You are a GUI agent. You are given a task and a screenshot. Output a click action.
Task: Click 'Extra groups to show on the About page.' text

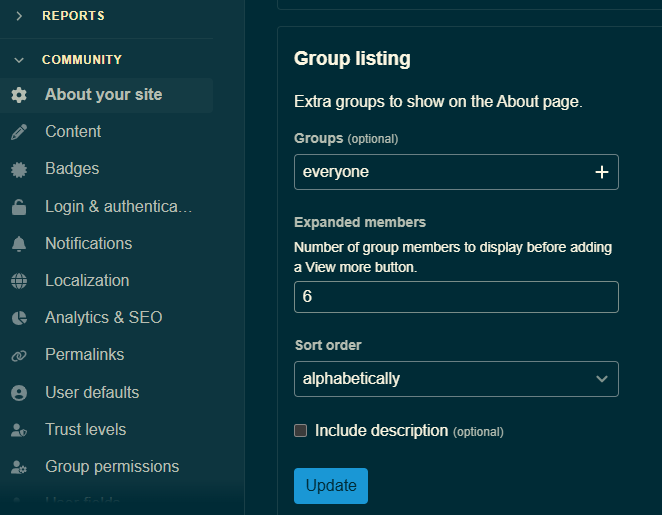pyautogui.click(x=438, y=102)
